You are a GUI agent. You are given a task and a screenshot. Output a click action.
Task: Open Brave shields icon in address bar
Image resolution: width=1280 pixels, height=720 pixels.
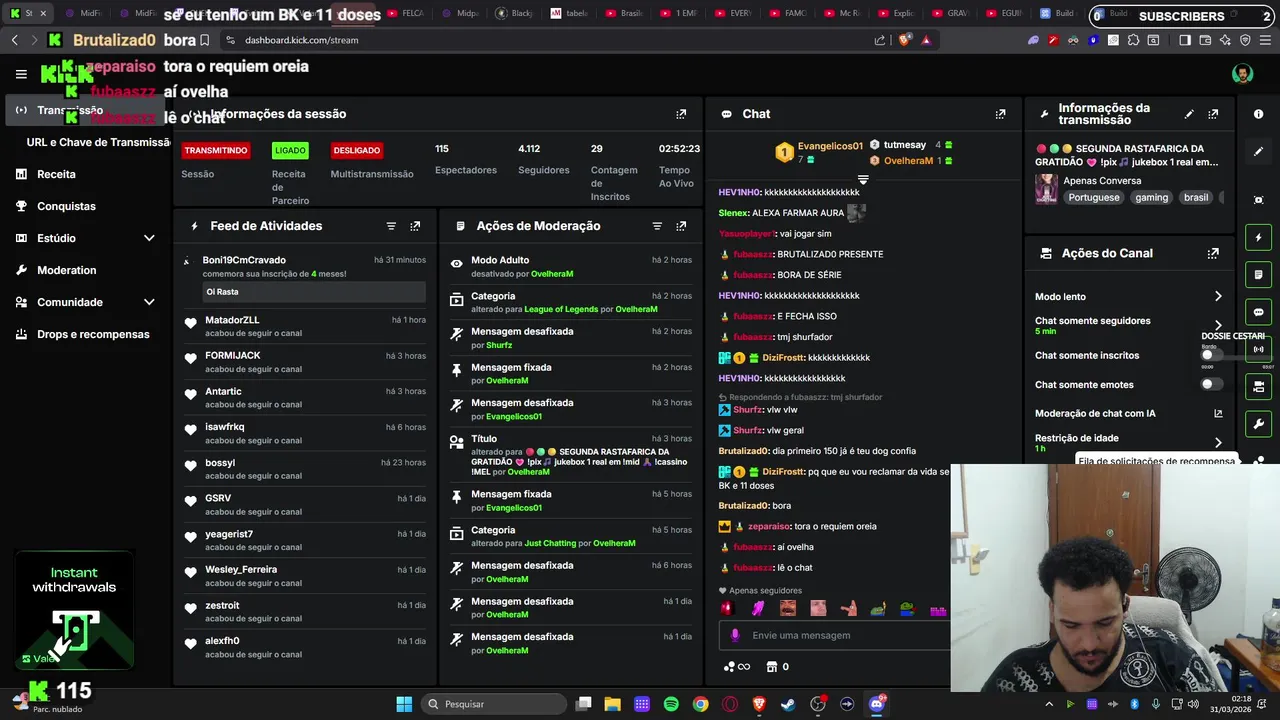coord(905,40)
